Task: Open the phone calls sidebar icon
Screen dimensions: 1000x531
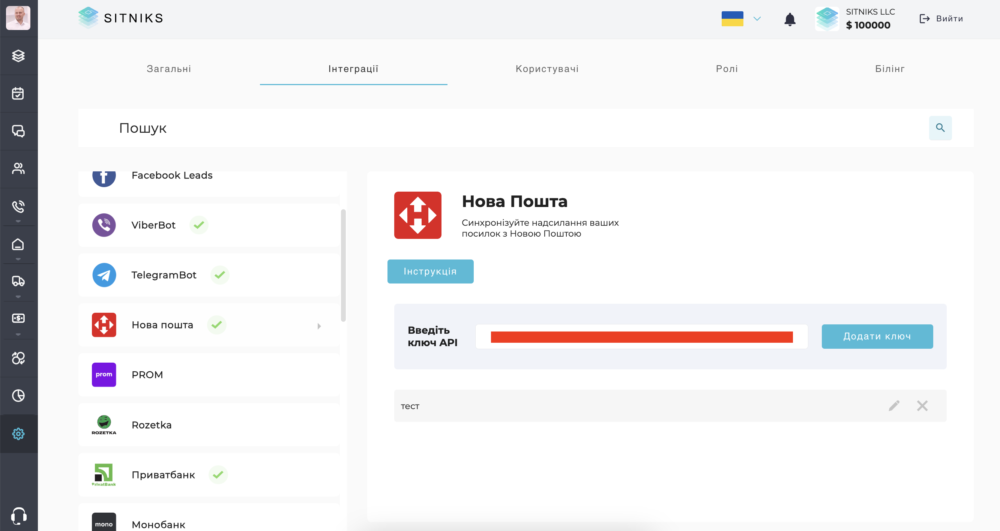Action: [18, 207]
